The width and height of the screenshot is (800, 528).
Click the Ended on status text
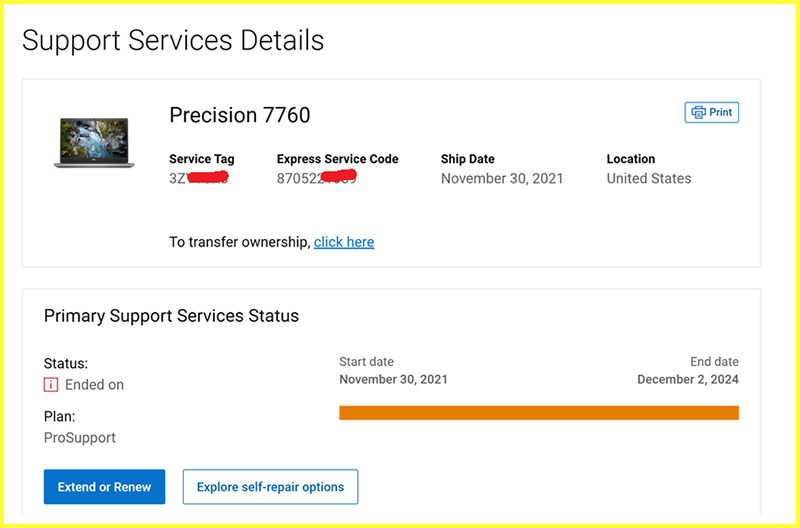tap(94, 385)
